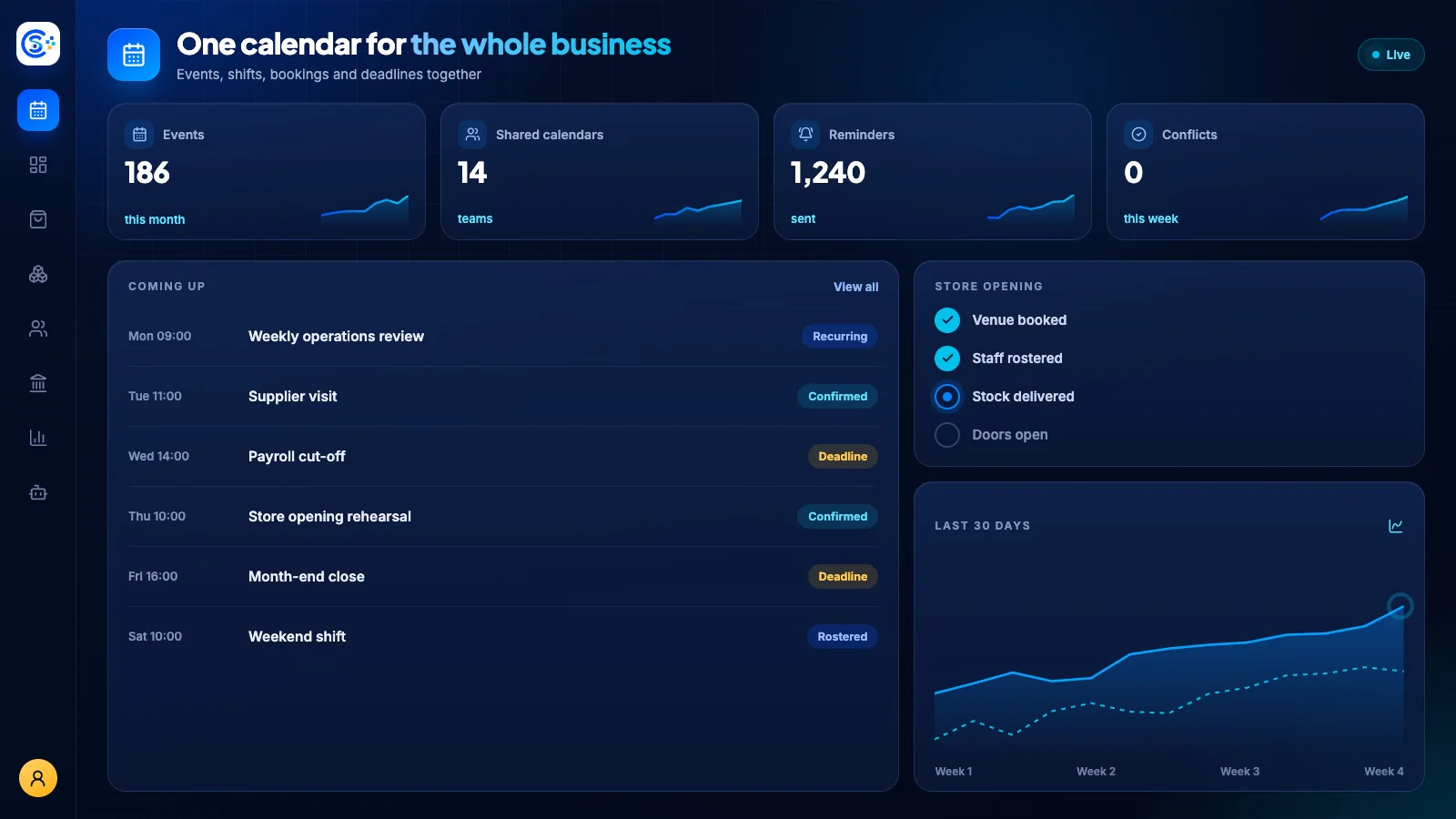Open the Supplier visit event
The image size is (1456, 819).
coord(503,397)
